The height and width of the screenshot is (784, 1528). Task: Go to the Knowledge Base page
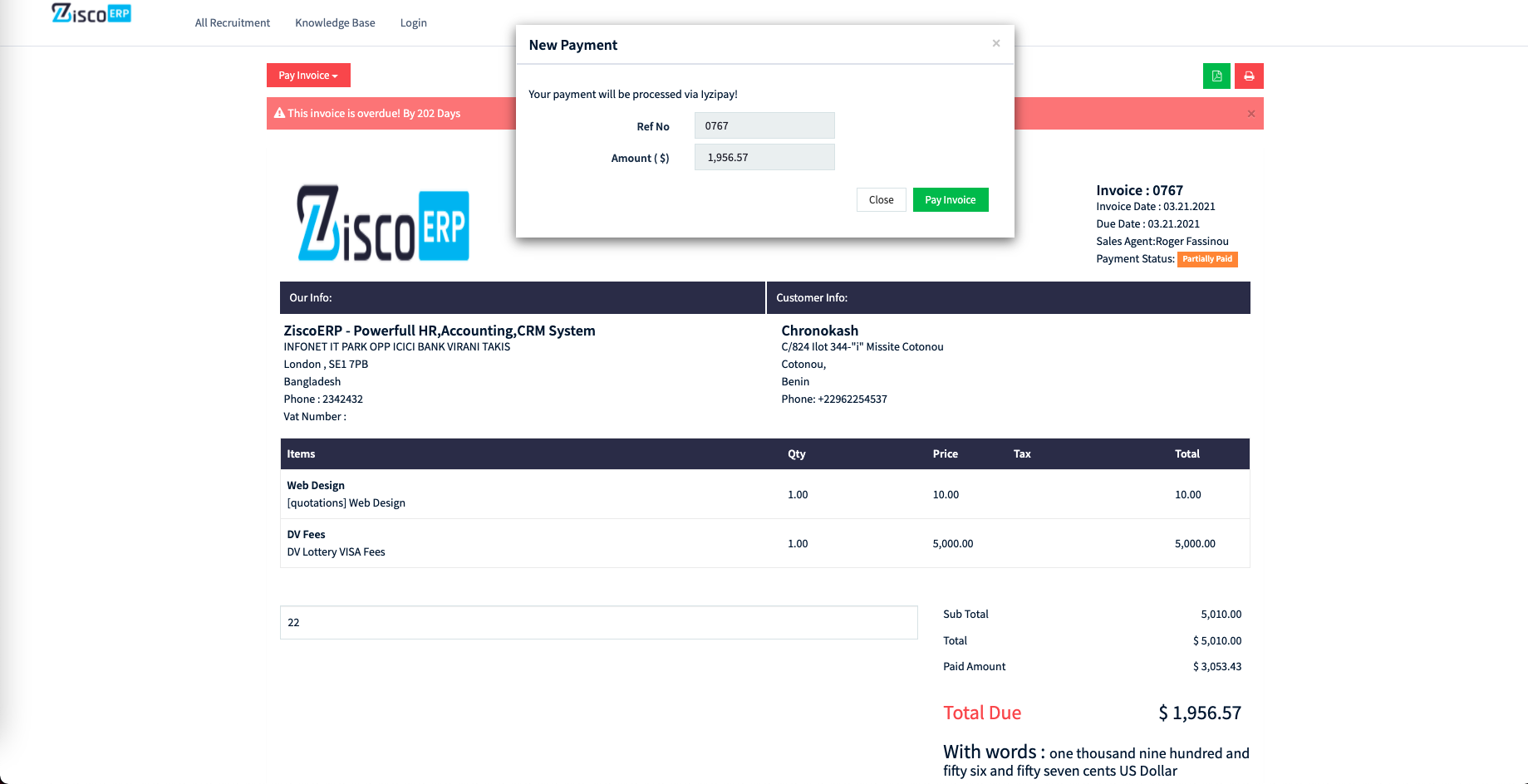[x=335, y=22]
